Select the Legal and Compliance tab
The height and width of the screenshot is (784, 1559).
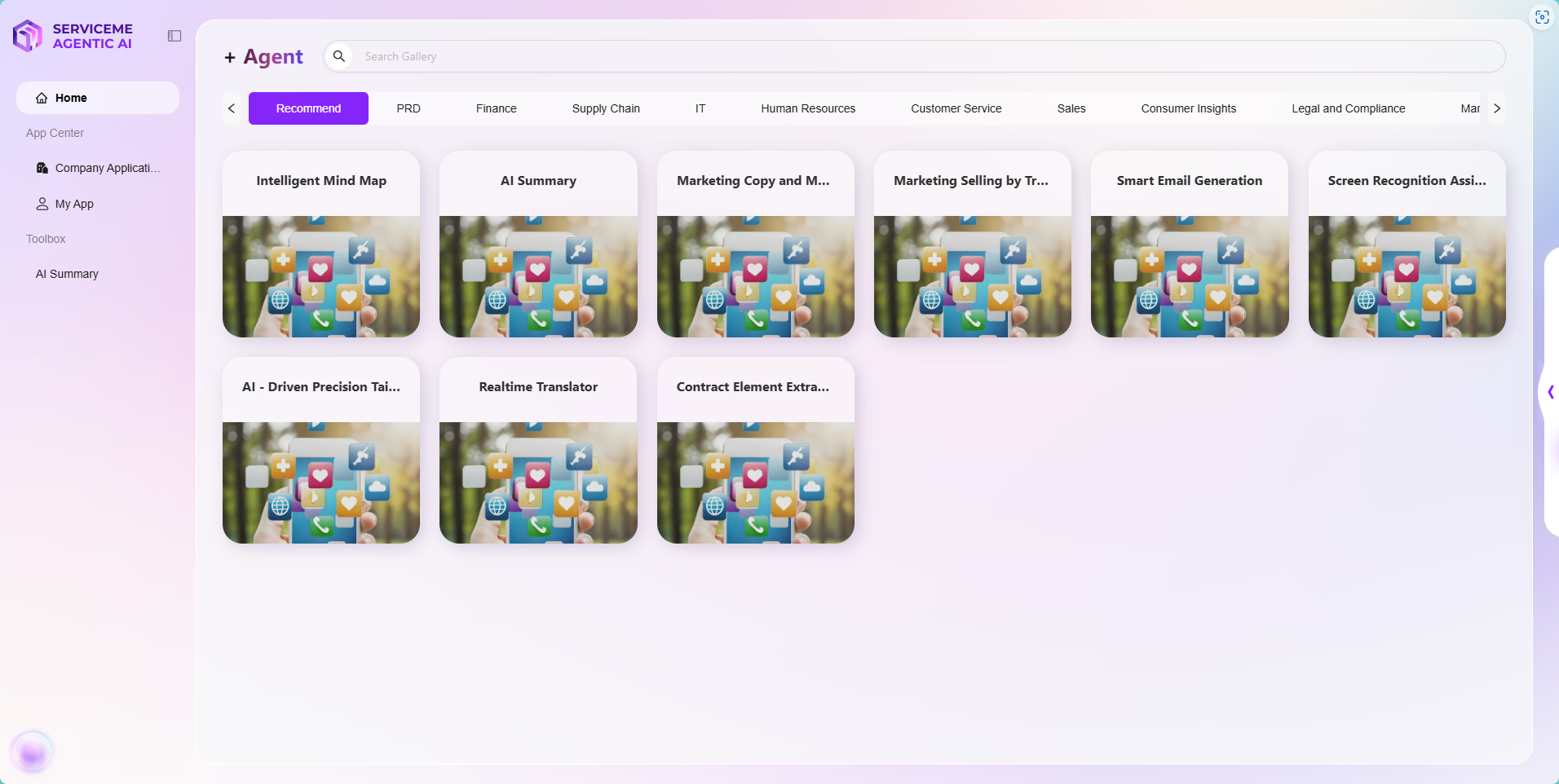point(1349,108)
